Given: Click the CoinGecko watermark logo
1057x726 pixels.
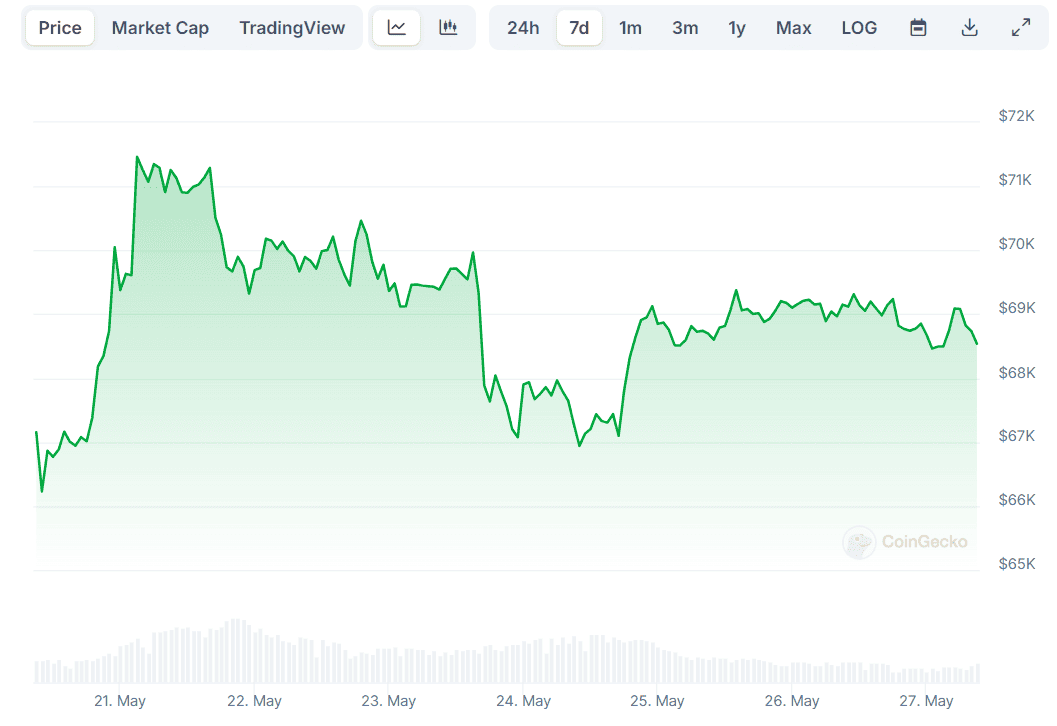Looking at the screenshot, I should point(906,542).
